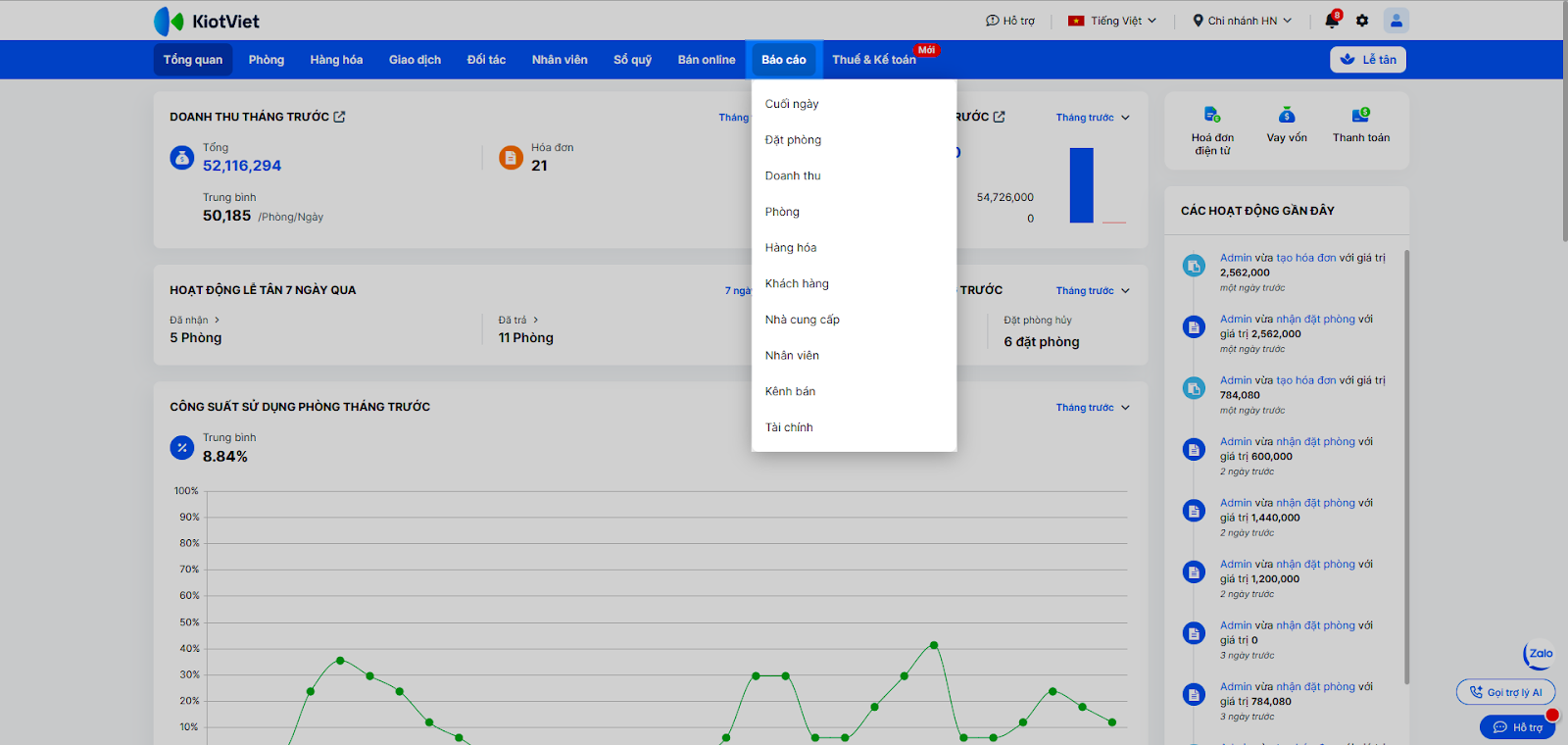
Task: Select Tài chính report menu item
Action: coord(854,427)
